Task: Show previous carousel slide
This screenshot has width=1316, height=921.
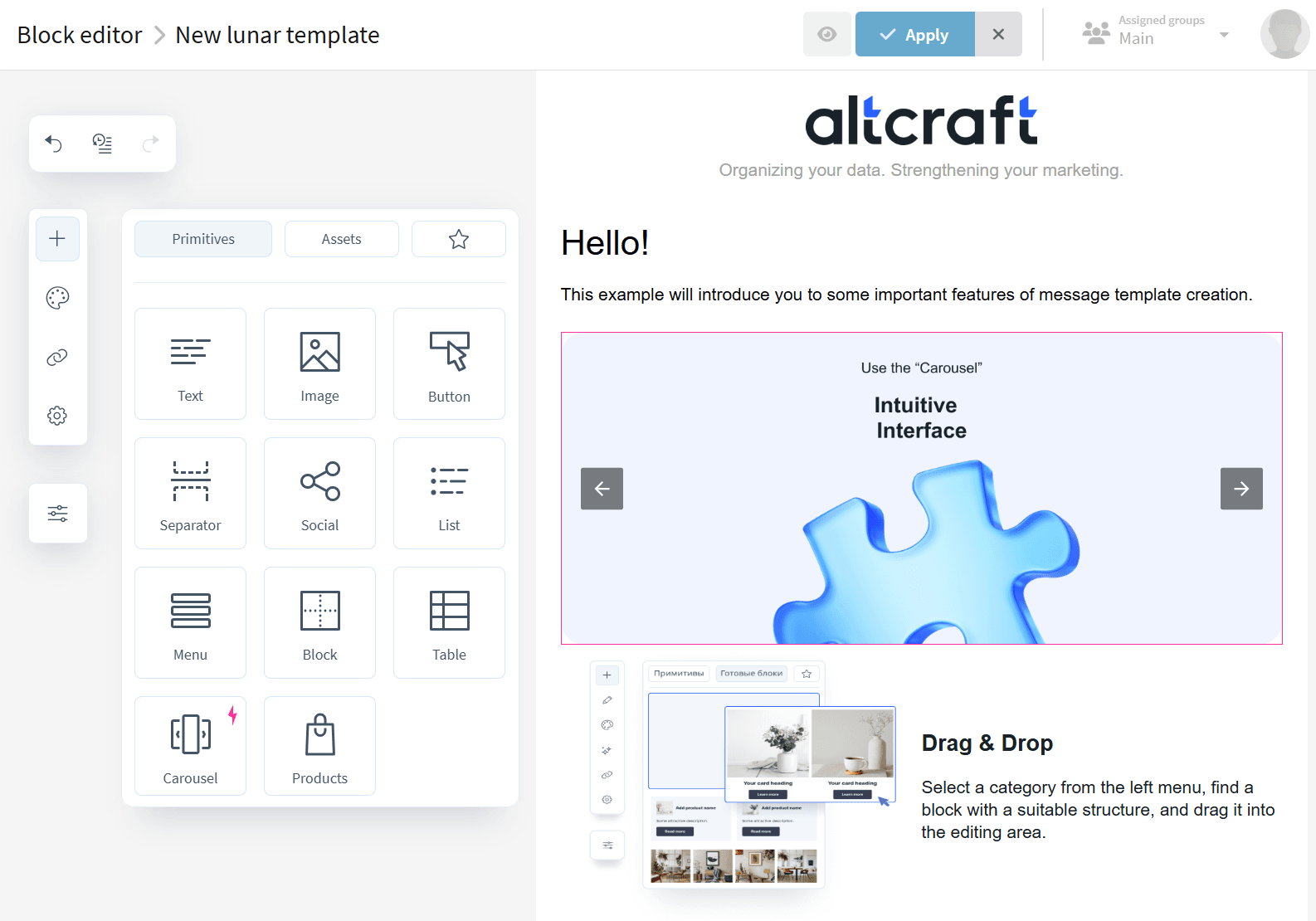Action: tap(602, 489)
